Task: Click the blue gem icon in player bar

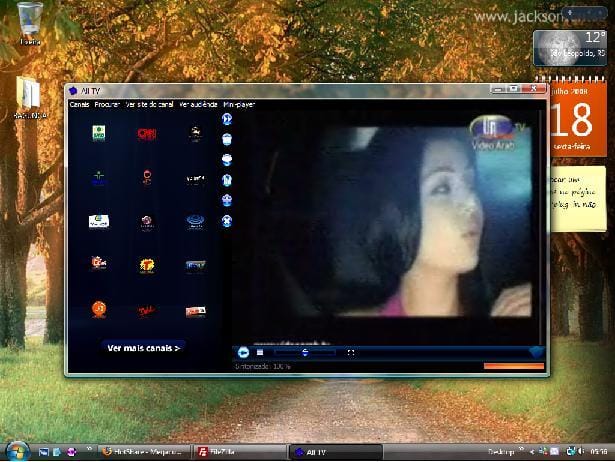Action: (536, 352)
